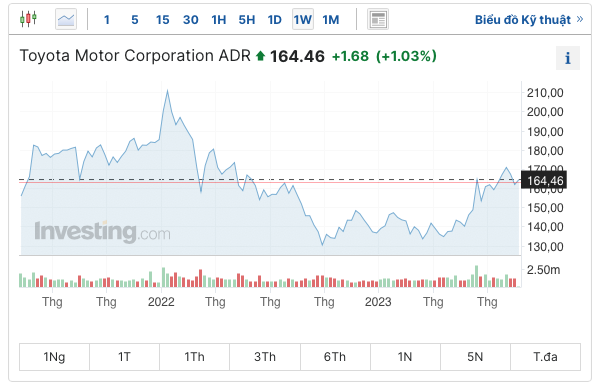
Task: Click the Toyota Motor Corporation ADR title
Action: click(x=135, y=56)
